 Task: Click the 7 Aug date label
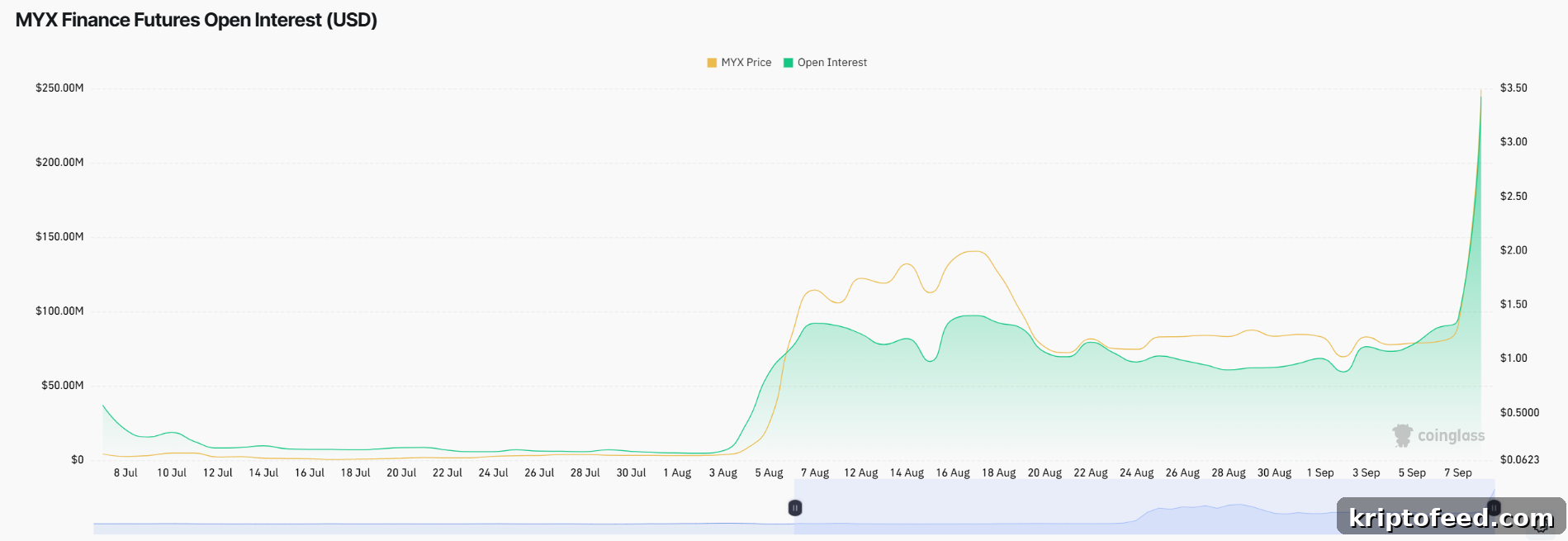pyautogui.click(x=815, y=473)
